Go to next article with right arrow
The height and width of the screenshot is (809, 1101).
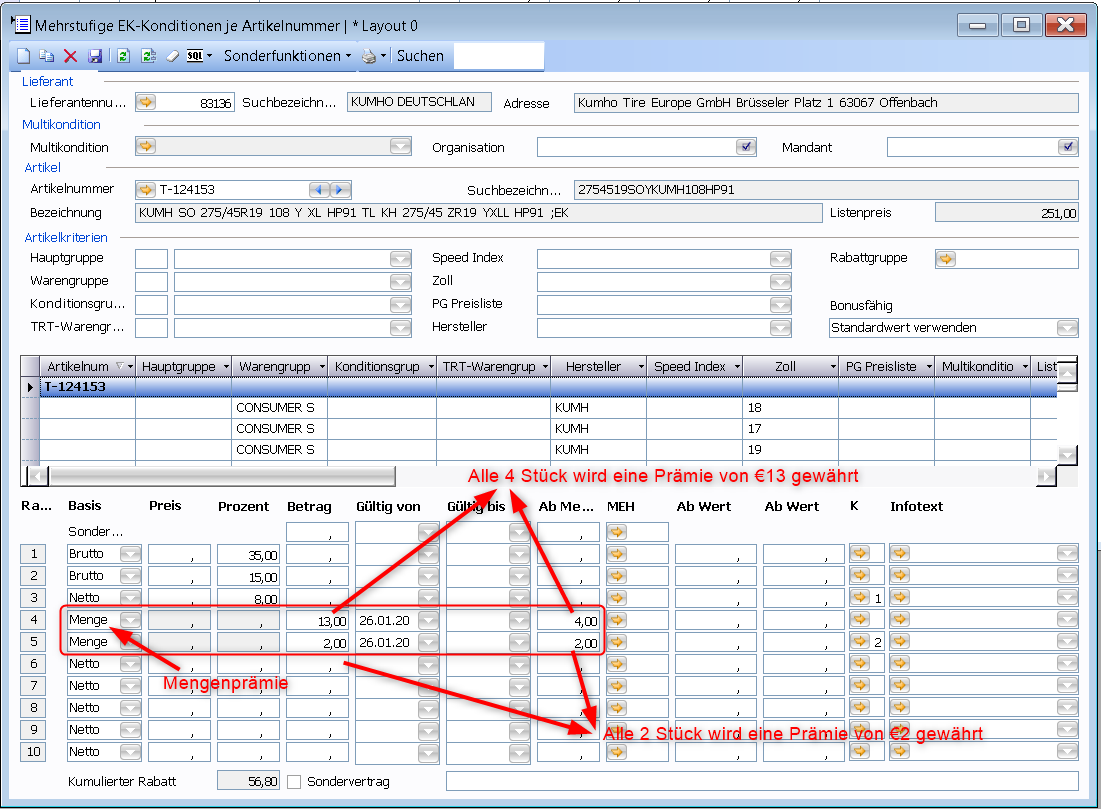tap(342, 189)
